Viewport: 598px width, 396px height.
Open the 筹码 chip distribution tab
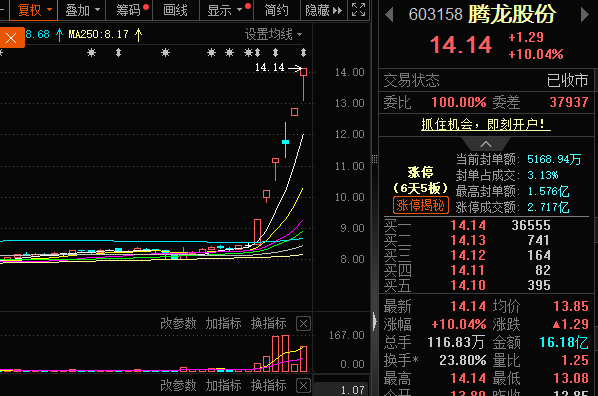click(x=129, y=10)
